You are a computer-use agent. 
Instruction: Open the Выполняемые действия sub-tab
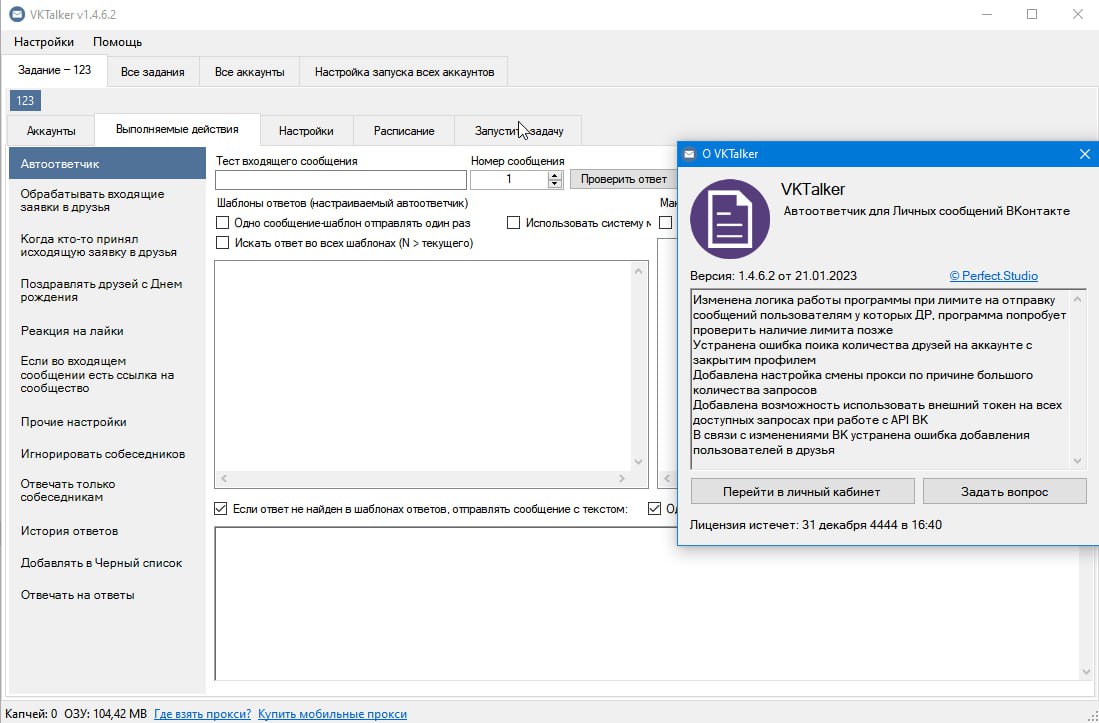(177, 130)
